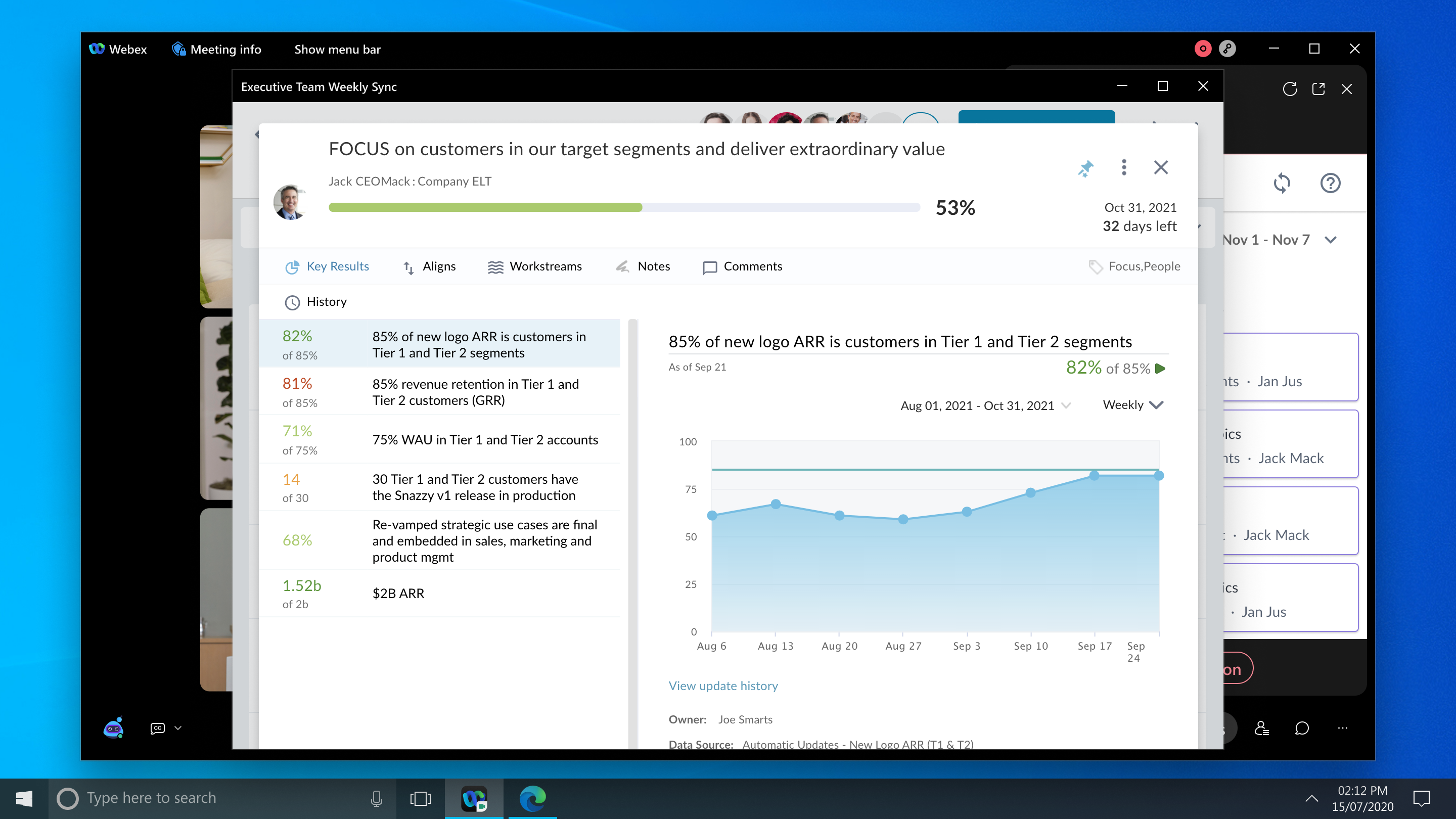Click the first participant video thumbnail
Image resolution: width=1456 pixels, height=819 pixels.
point(216,216)
